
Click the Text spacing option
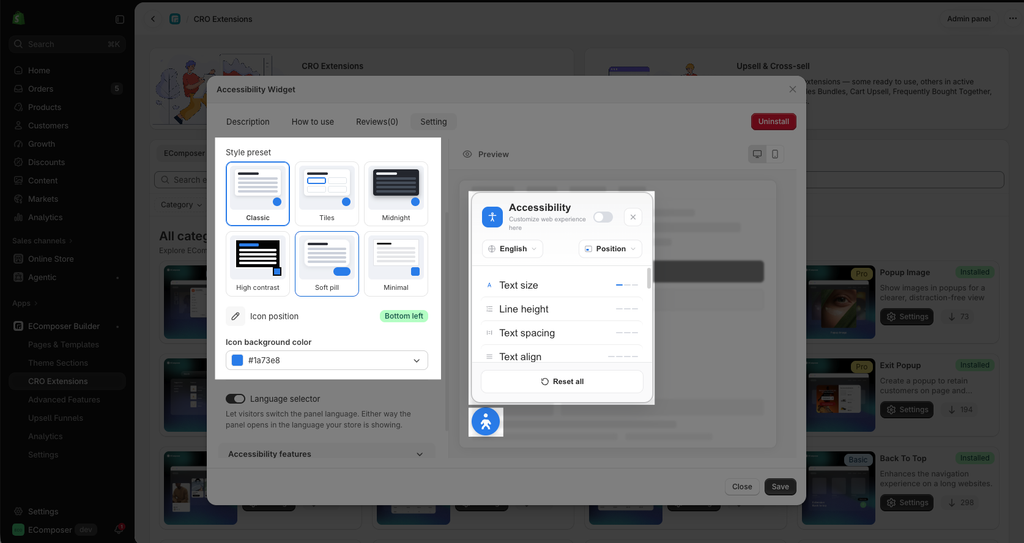562,333
